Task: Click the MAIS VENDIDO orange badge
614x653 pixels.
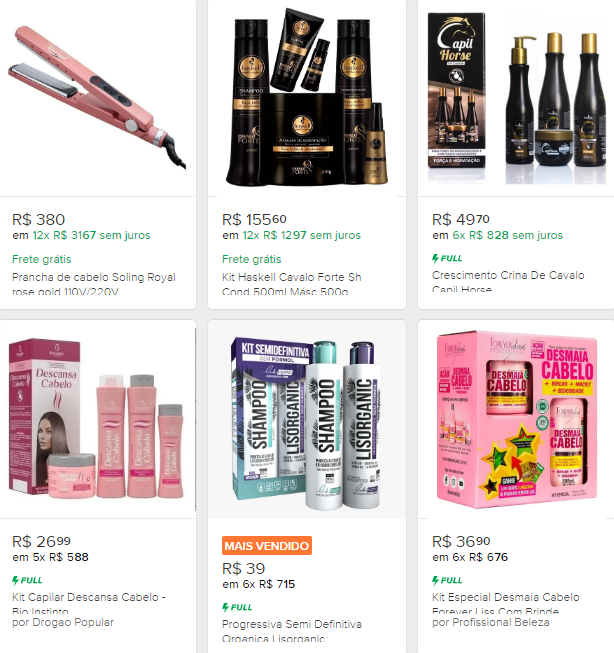Action: (x=267, y=546)
